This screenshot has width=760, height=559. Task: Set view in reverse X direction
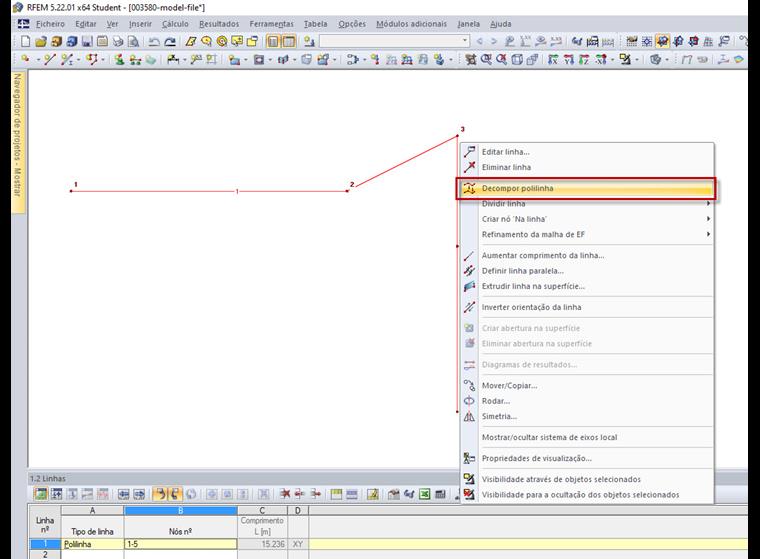pyautogui.click(x=601, y=60)
